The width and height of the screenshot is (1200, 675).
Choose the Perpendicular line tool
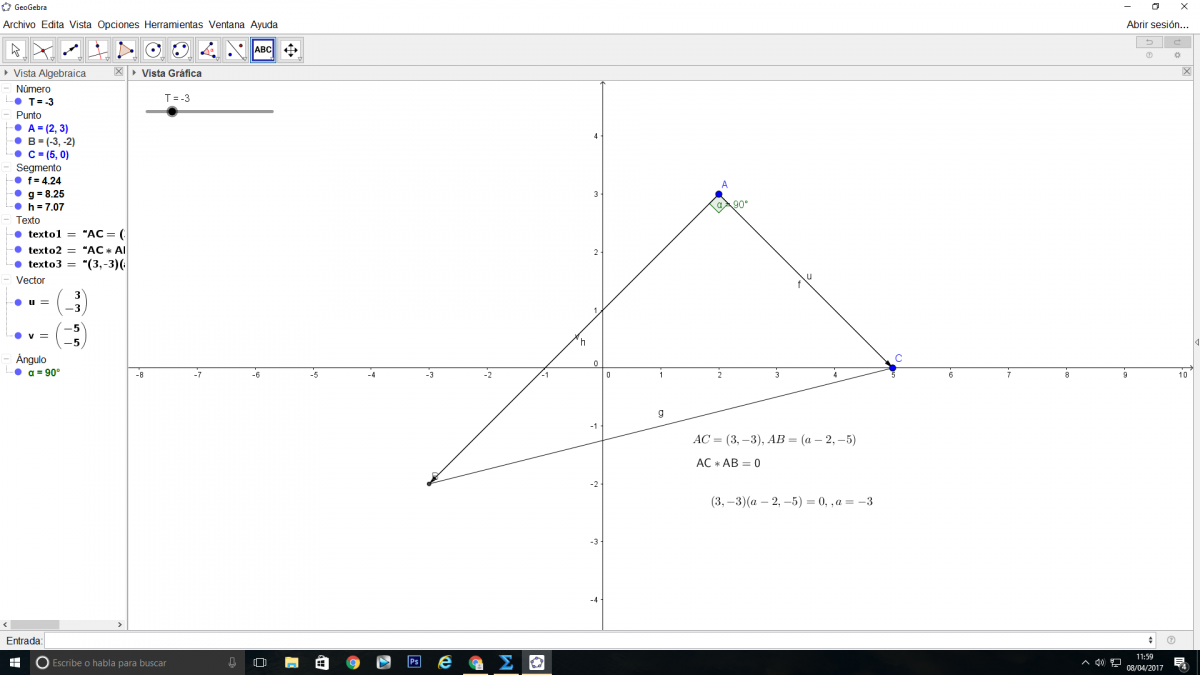(98, 50)
